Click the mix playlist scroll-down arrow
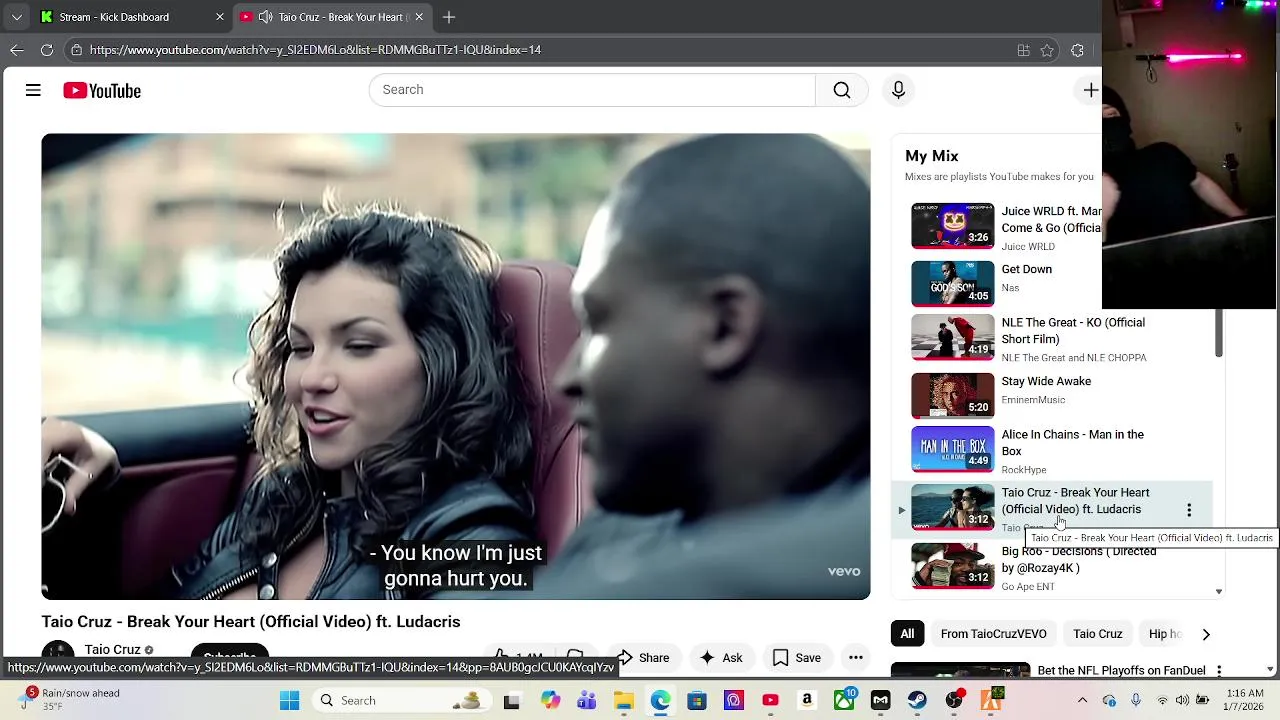Image resolution: width=1280 pixels, height=720 pixels. tap(1218, 591)
